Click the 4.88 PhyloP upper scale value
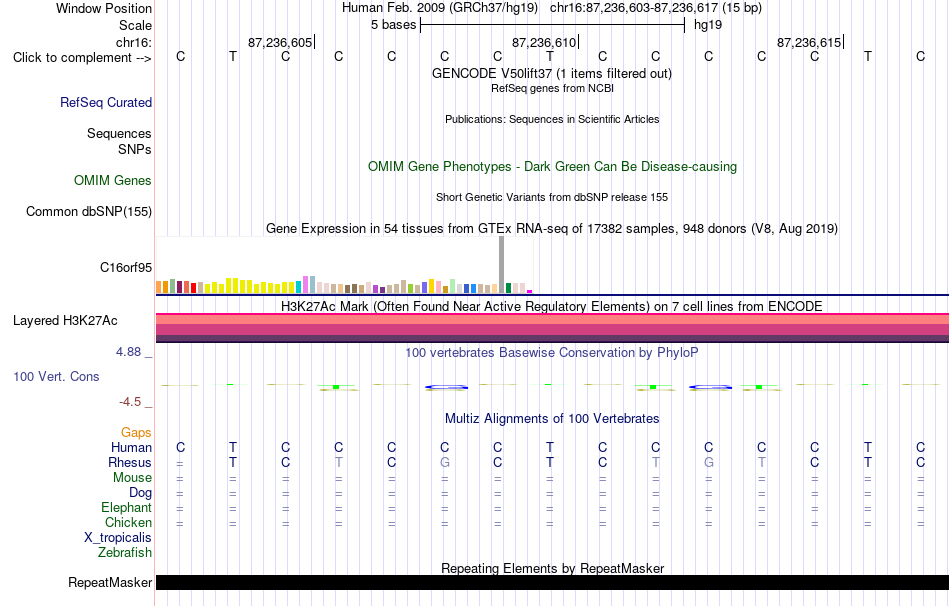 click(x=128, y=352)
